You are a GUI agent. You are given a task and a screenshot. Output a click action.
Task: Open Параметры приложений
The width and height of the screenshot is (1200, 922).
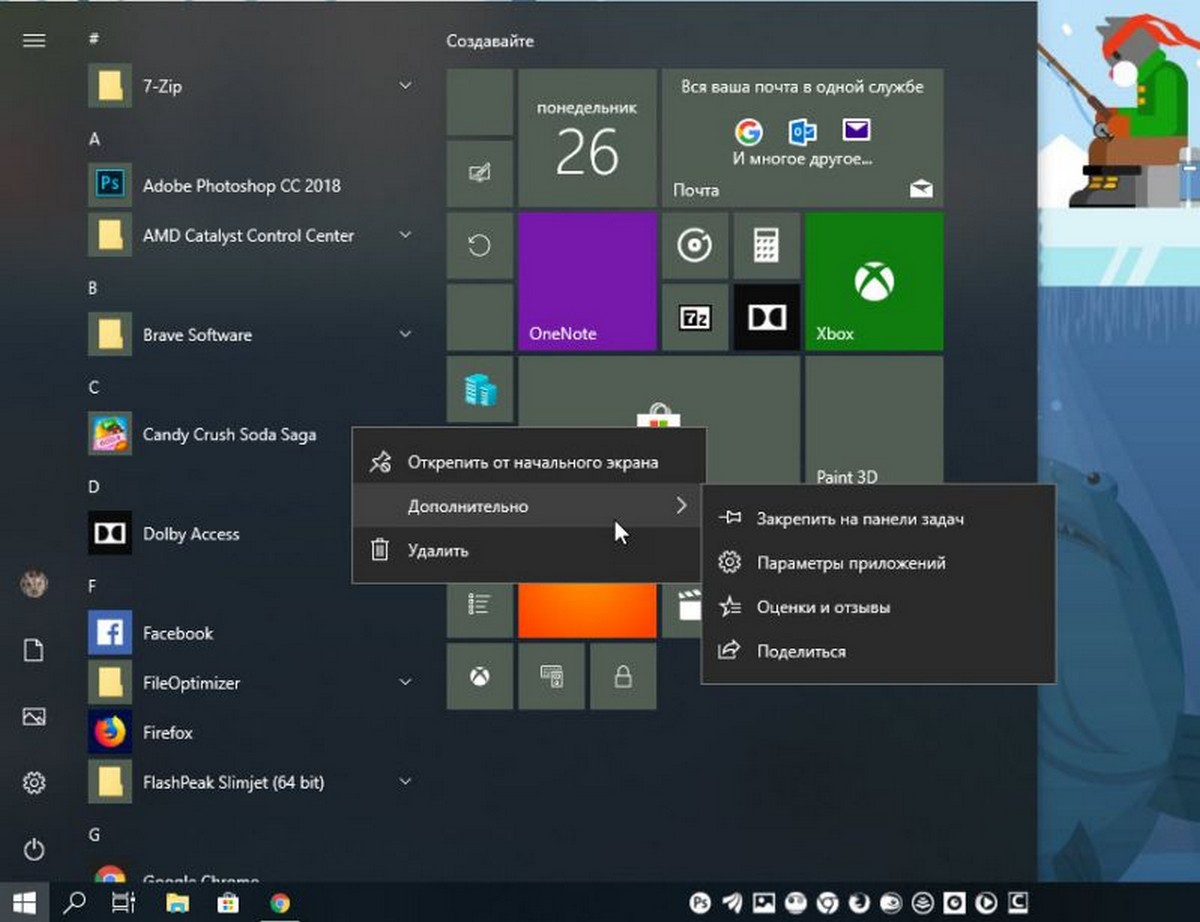click(878, 563)
